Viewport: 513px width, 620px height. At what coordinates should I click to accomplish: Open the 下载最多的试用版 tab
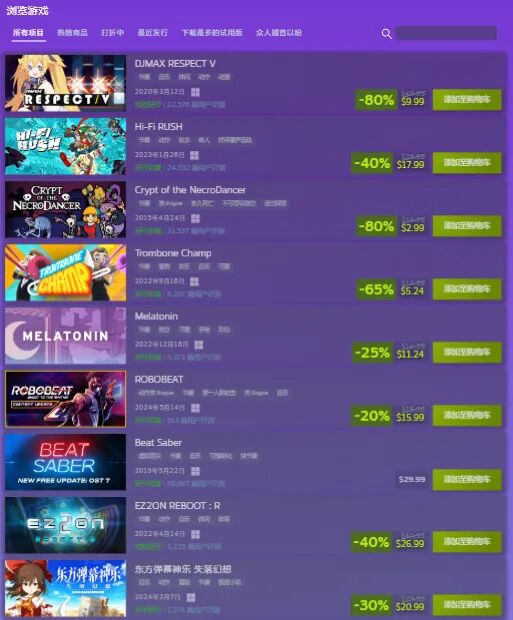[x=212, y=32]
